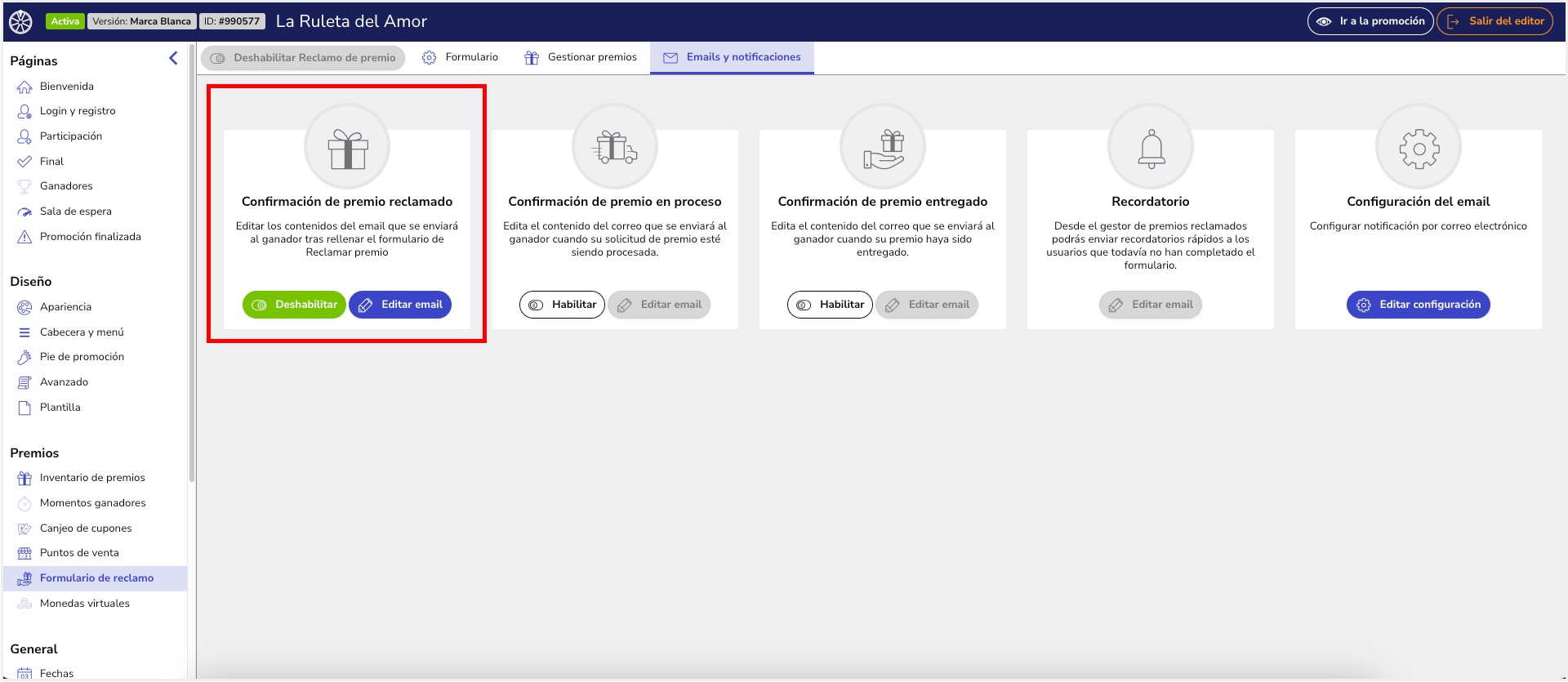The height and width of the screenshot is (682, 1568).
Task: Click the delivery truck icon on en proceso card
Action: click(x=615, y=148)
